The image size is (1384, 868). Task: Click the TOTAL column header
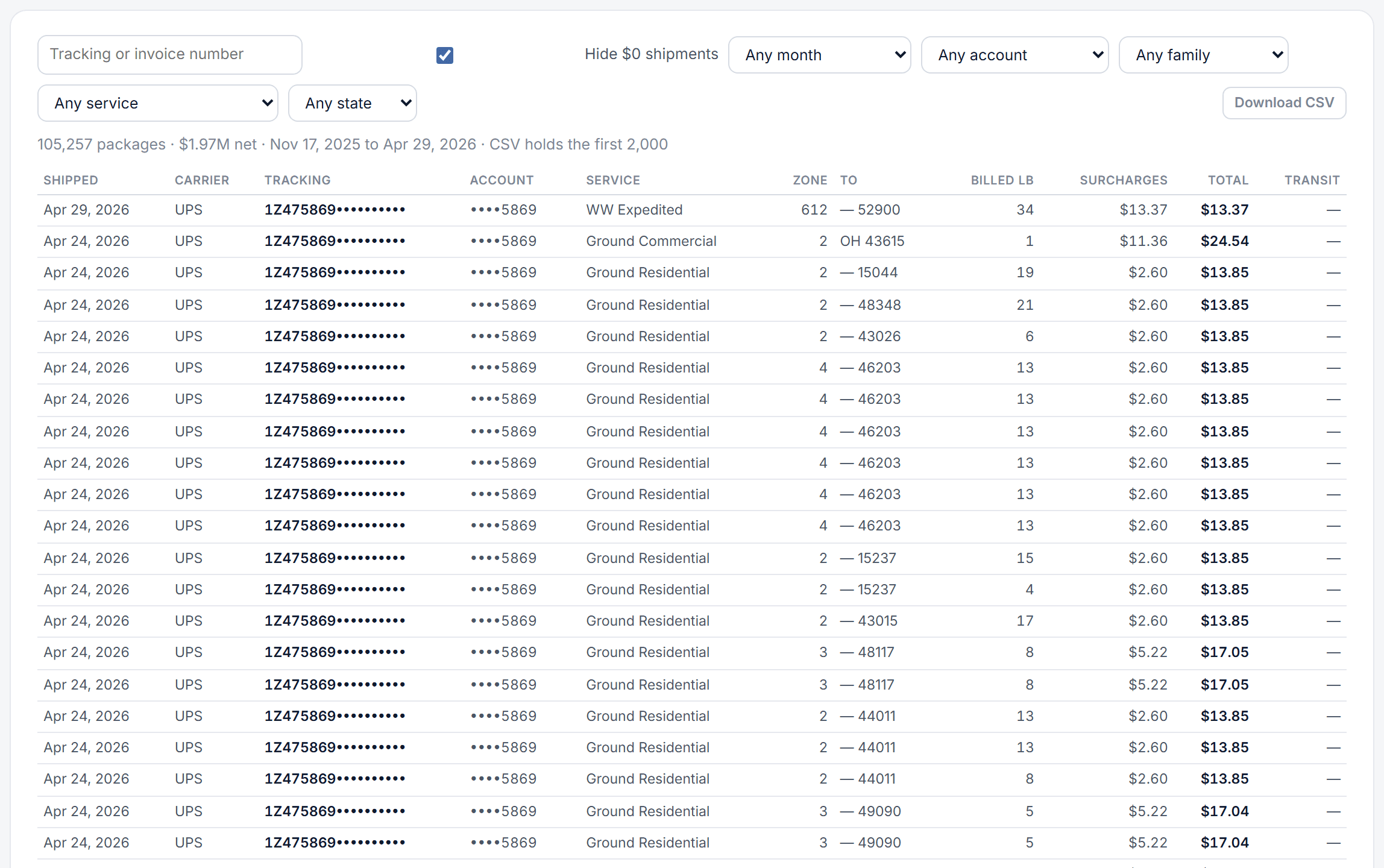point(1228,180)
